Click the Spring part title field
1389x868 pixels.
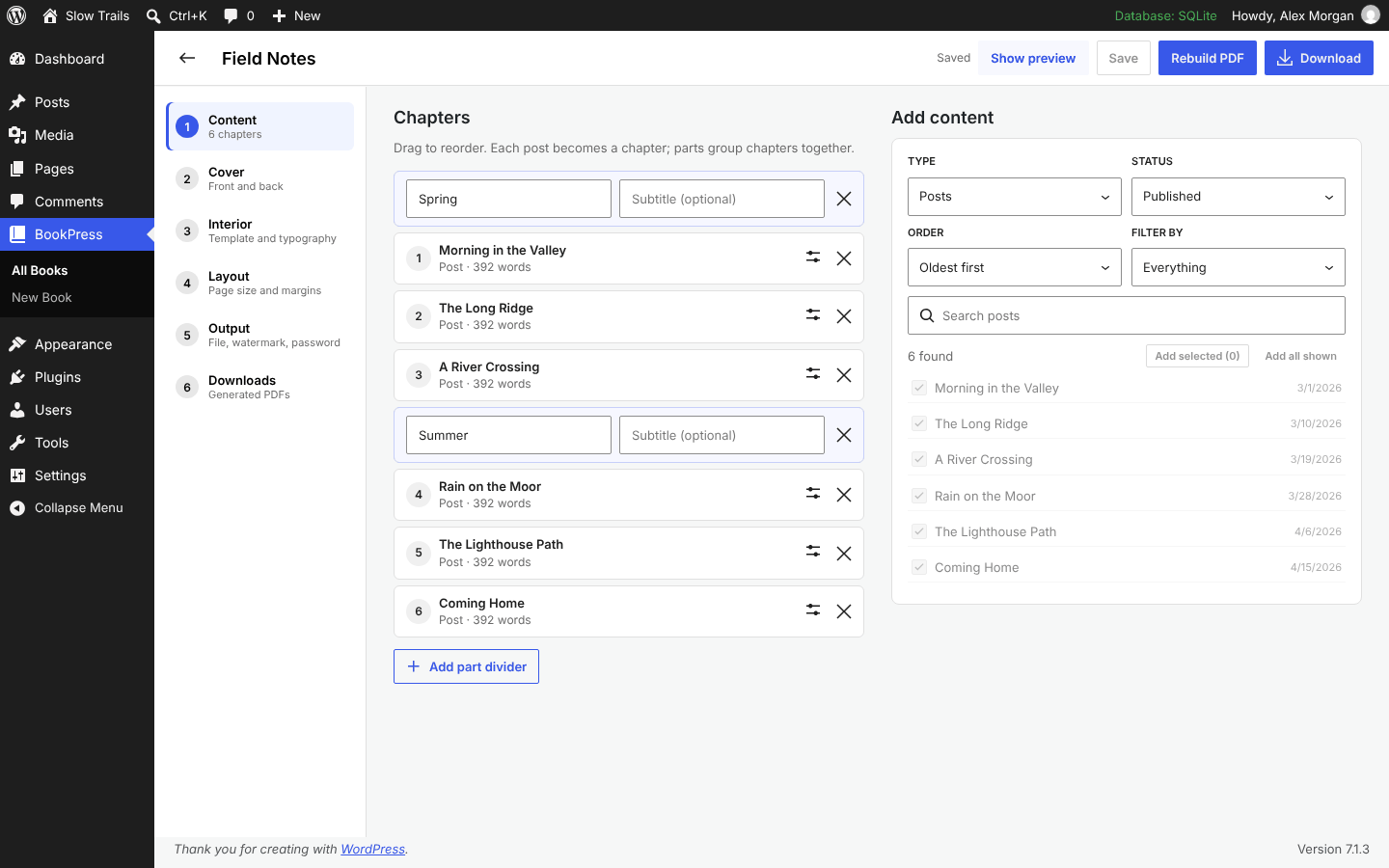tap(508, 199)
